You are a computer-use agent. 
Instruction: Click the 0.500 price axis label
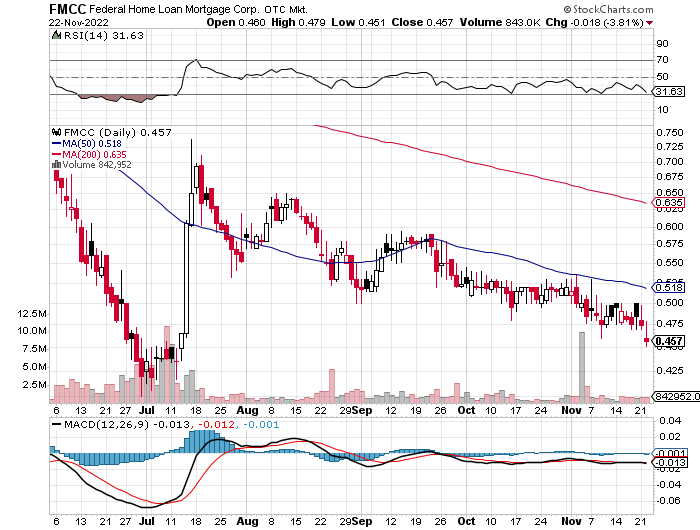pos(670,303)
